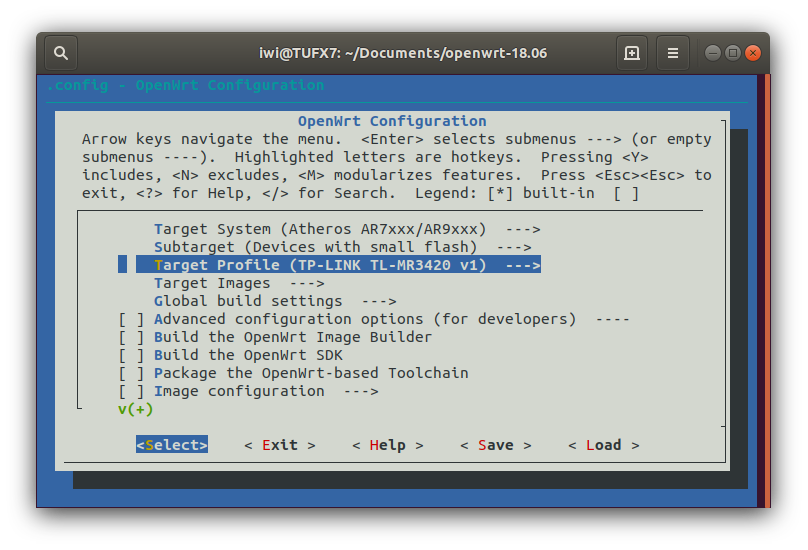Viewport: 808px width, 550px height.
Task: Click the Load button
Action: click(603, 445)
